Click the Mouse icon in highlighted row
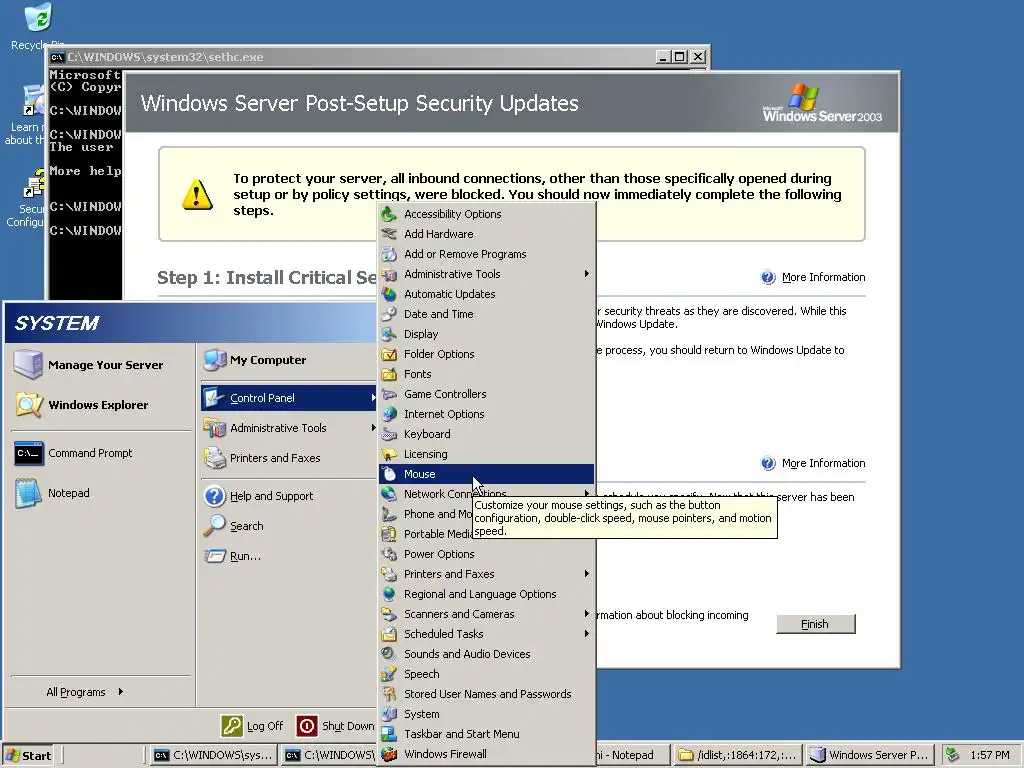Viewport: 1024px width, 768px height. coord(389,474)
